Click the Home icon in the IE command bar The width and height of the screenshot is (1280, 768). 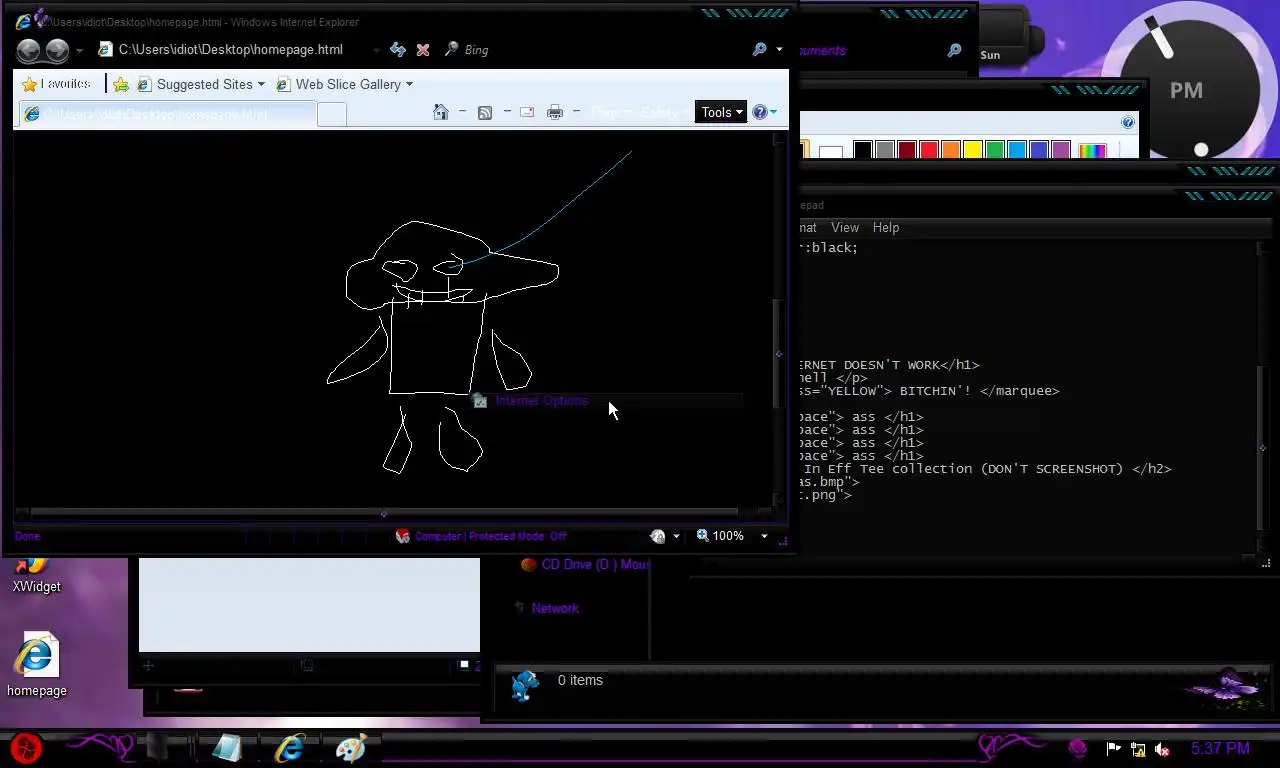tap(441, 112)
